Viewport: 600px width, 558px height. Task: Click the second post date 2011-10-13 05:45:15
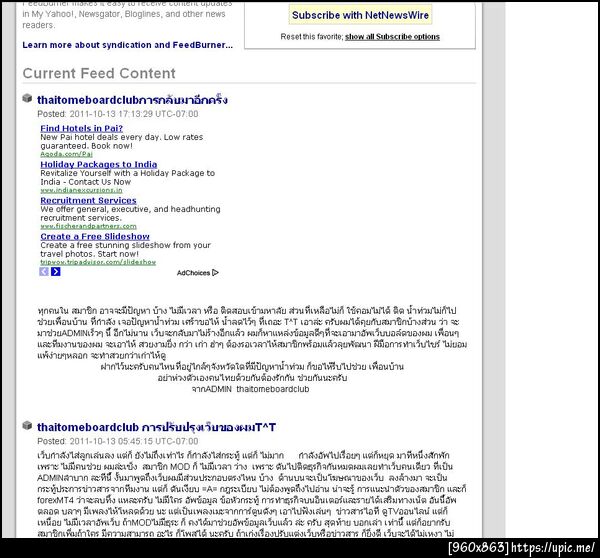(x=134, y=441)
